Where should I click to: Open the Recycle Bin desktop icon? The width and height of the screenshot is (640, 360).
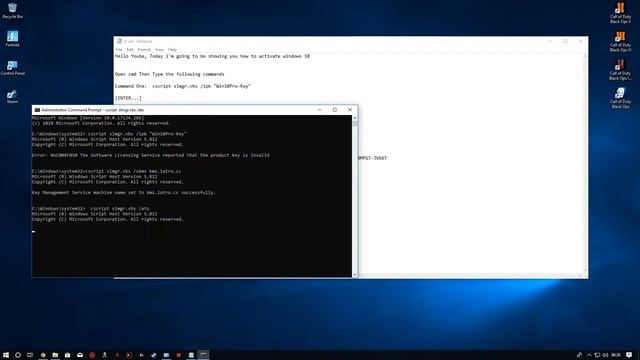point(12,11)
